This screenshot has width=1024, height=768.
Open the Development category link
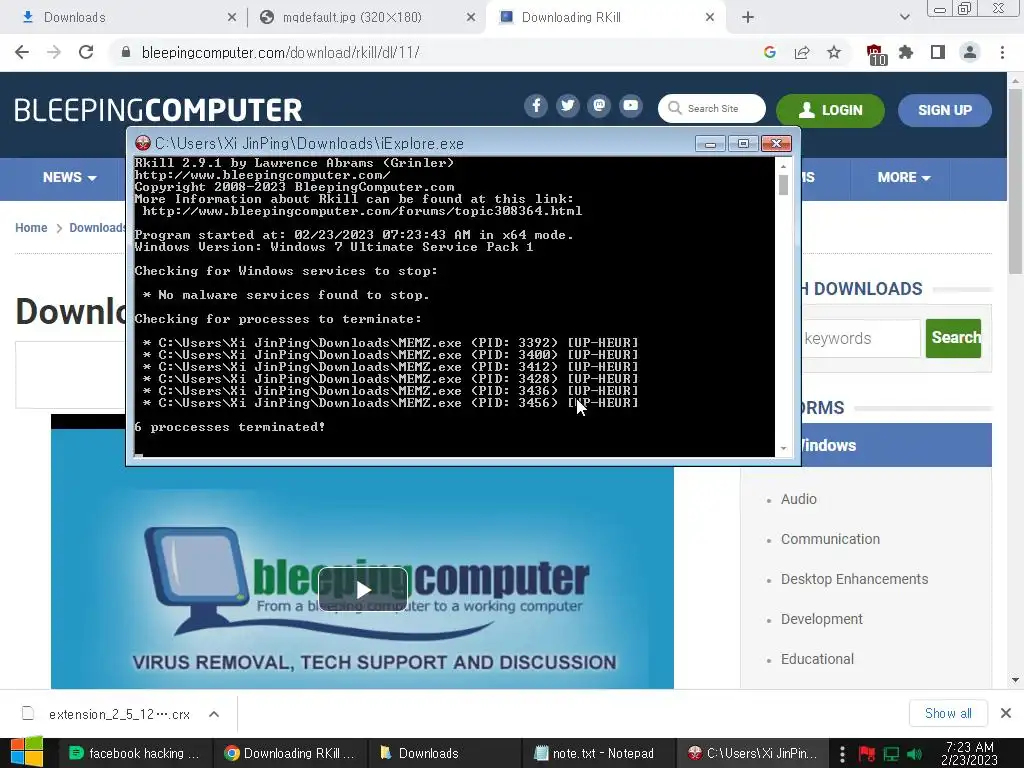point(822,619)
